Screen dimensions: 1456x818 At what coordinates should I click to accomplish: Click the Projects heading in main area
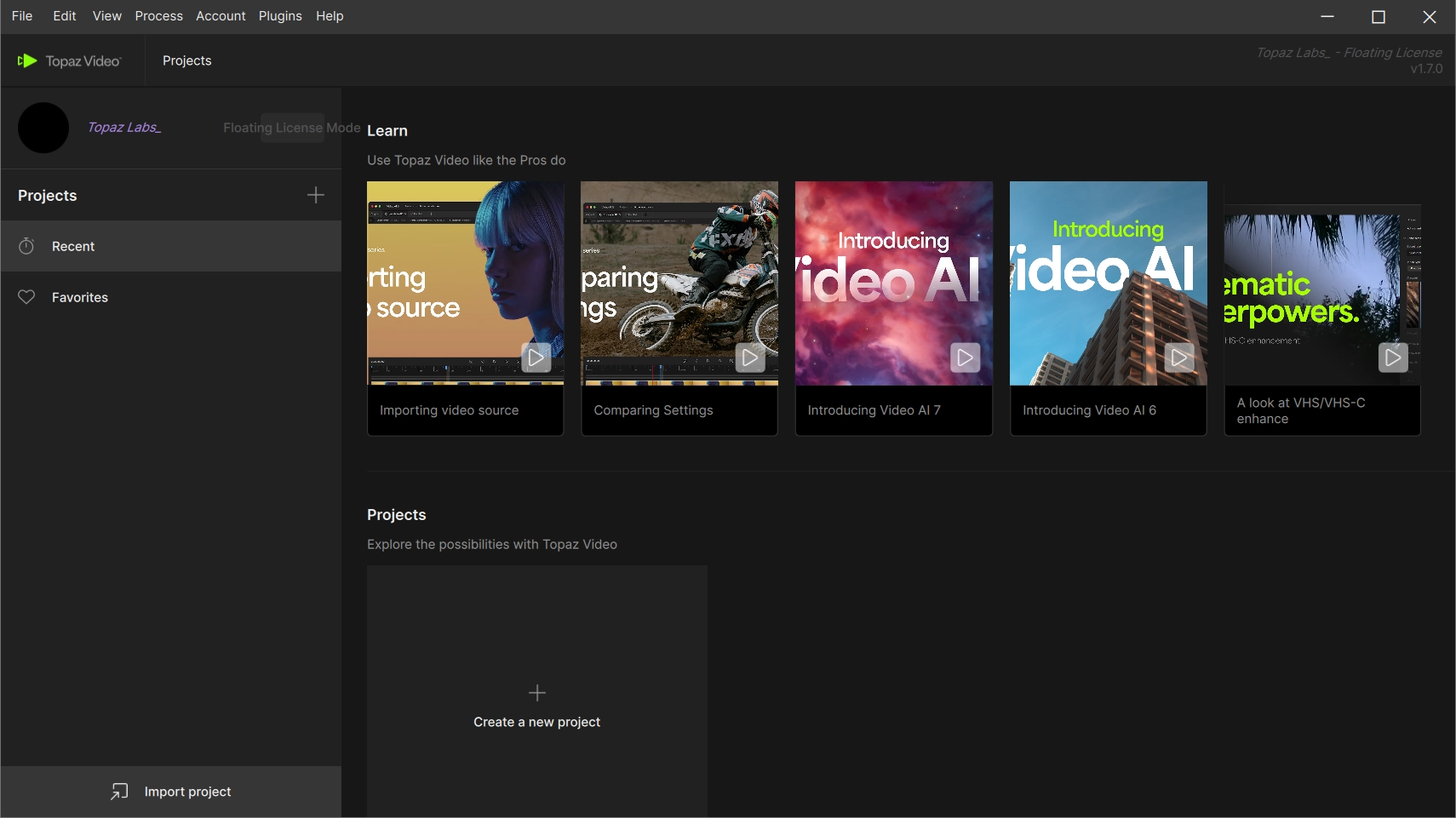(397, 515)
